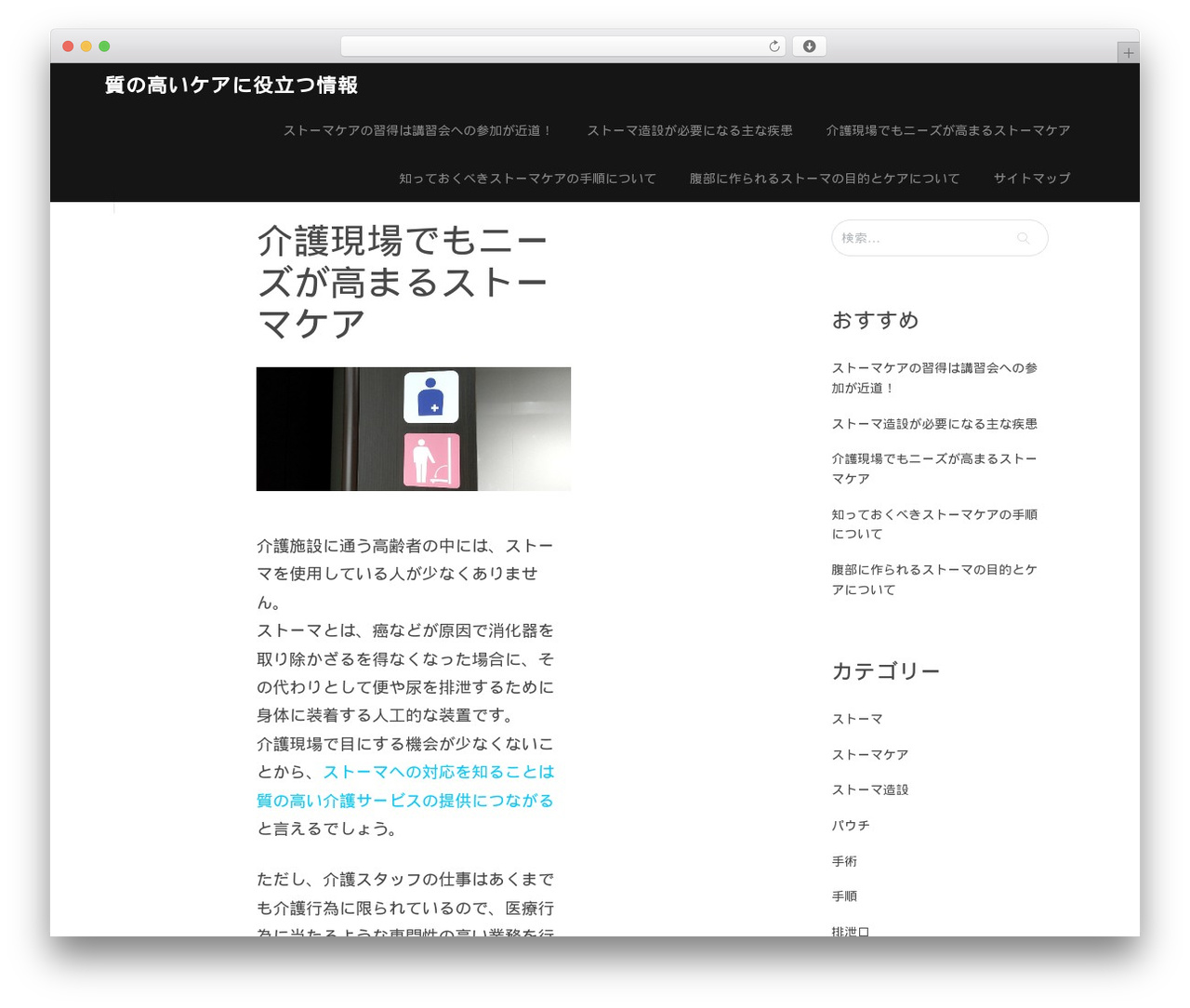Maximize window with green button
The width and height of the screenshot is (1190, 1008).
(x=104, y=46)
